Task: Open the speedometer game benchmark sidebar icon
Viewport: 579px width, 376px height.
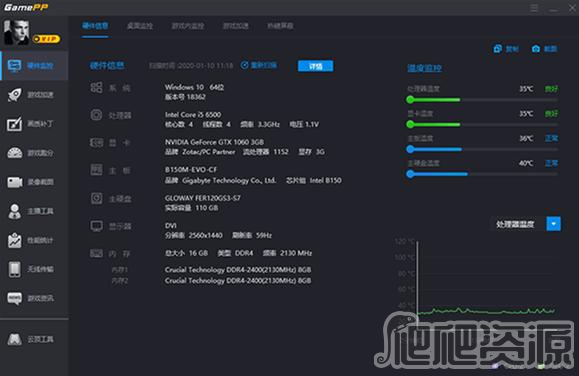Action: pos(14,153)
